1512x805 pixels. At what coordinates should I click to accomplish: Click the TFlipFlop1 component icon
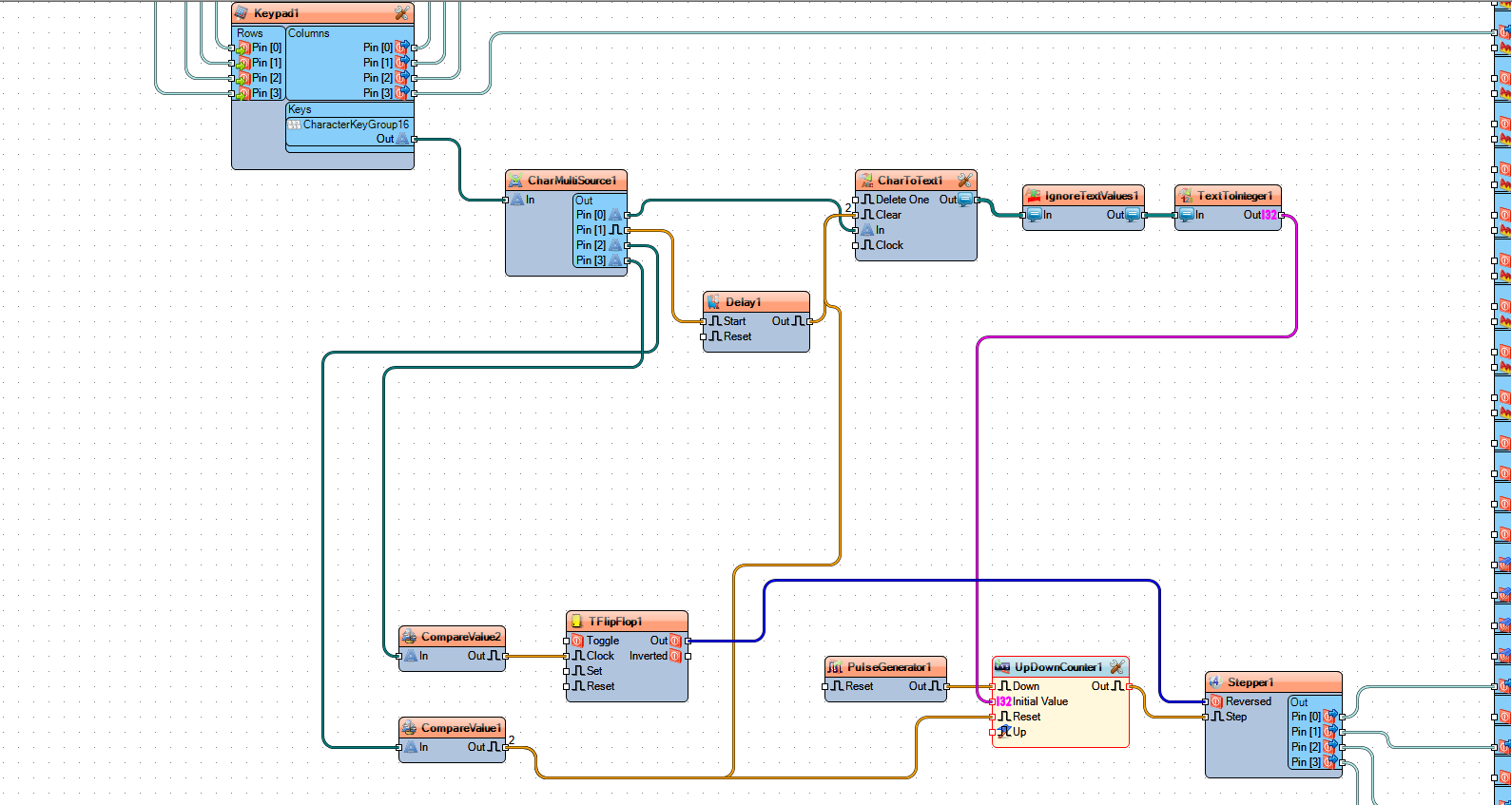pos(576,622)
